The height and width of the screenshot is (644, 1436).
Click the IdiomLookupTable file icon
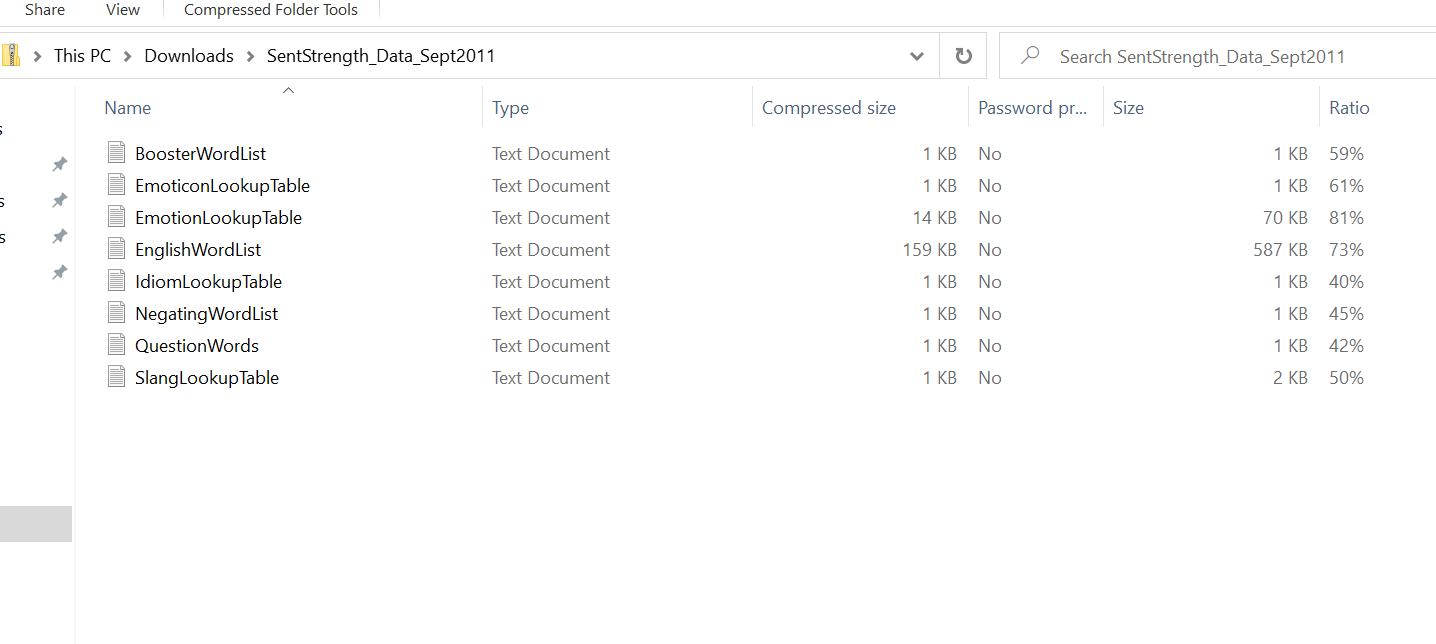[118, 282]
